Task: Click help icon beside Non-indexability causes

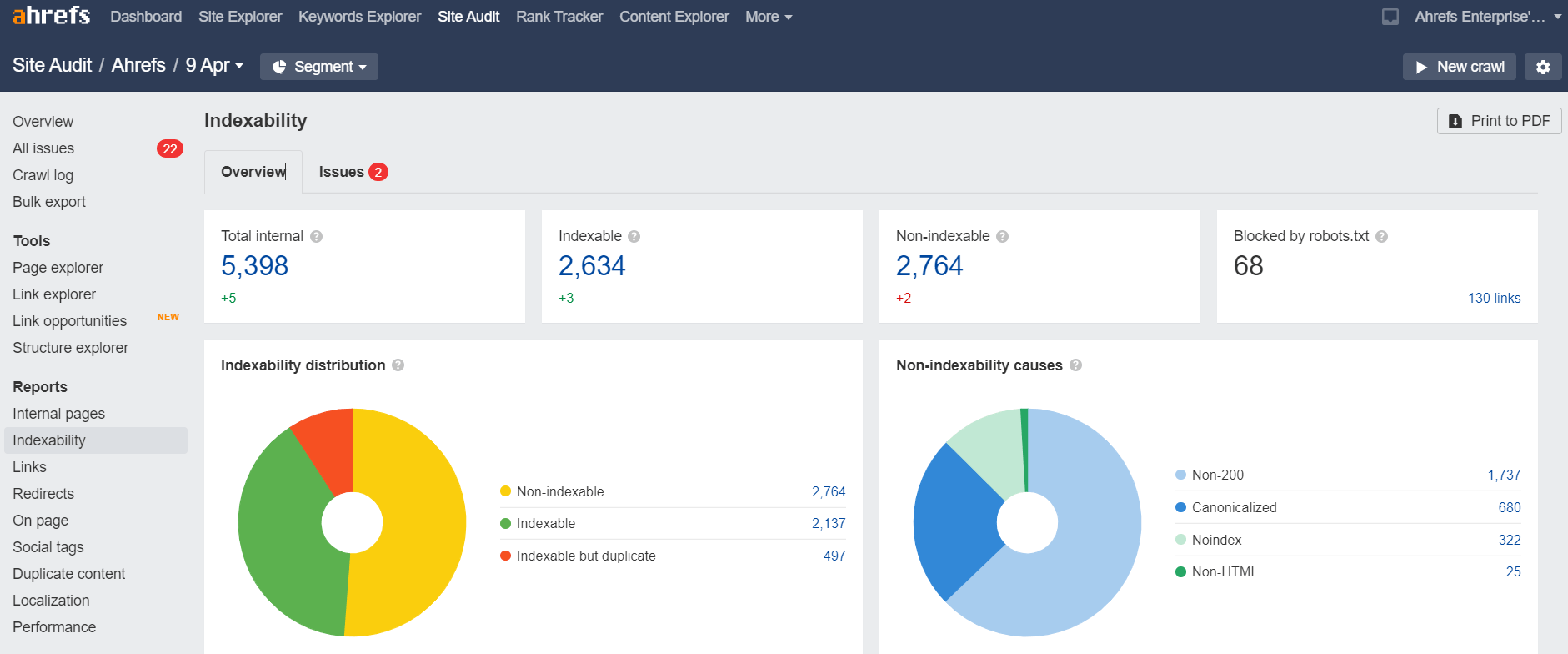Action: [1076, 365]
